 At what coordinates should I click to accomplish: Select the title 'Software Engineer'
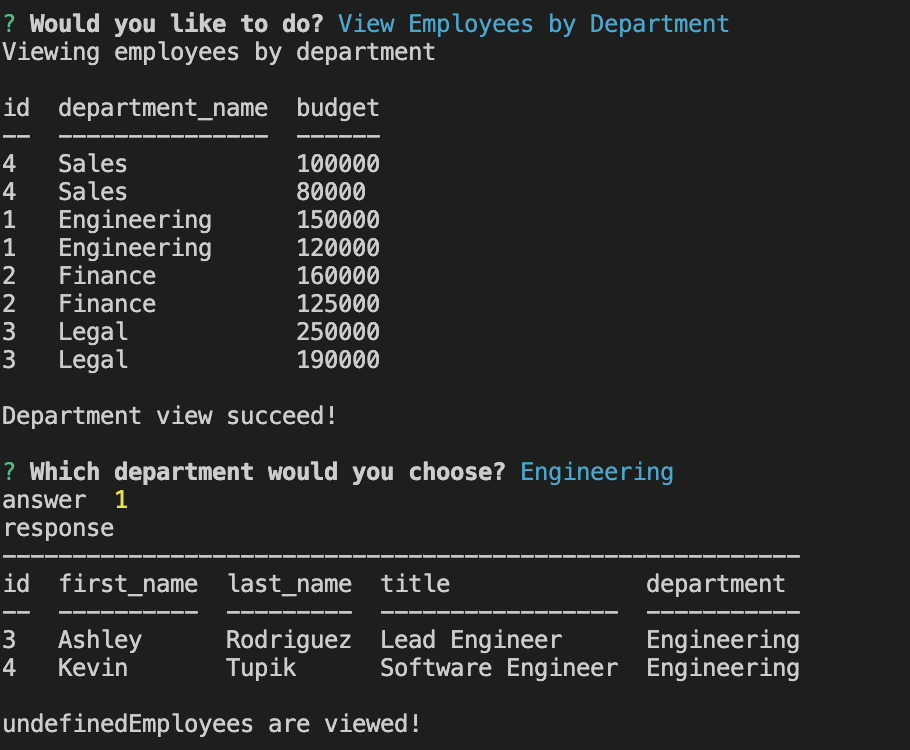point(499,669)
